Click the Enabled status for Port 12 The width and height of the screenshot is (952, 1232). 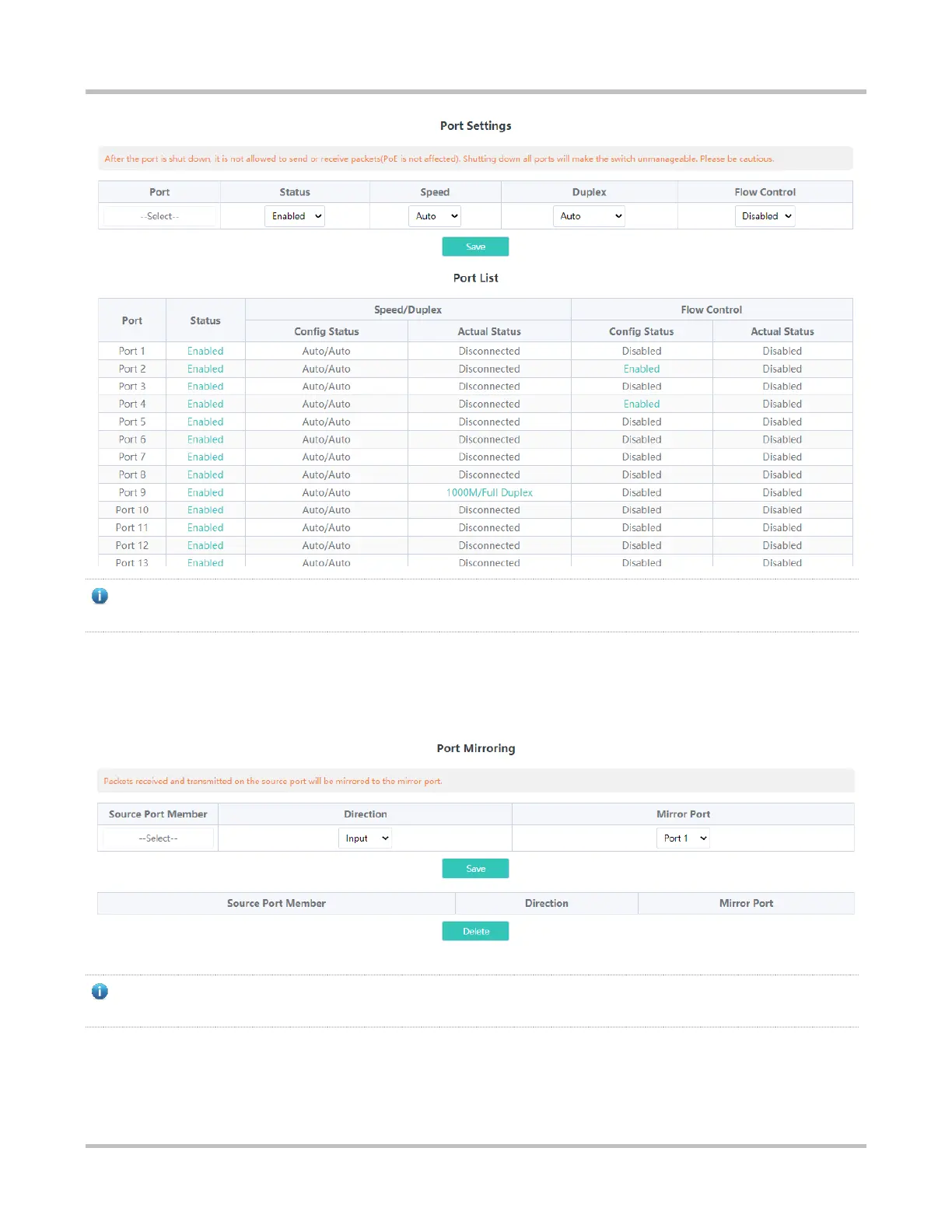205,546
